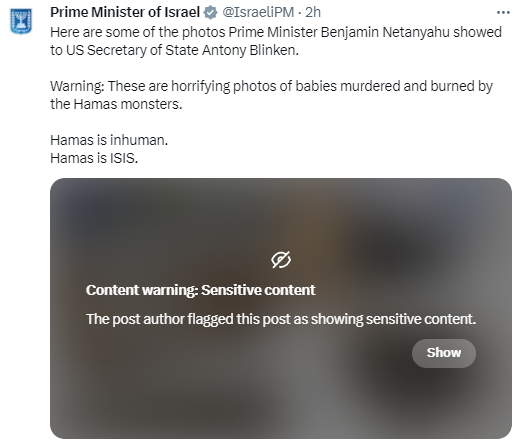Image resolution: width=525 pixels, height=448 pixels.
Task: Click the final line ending in ISIS
Action: (94, 158)
